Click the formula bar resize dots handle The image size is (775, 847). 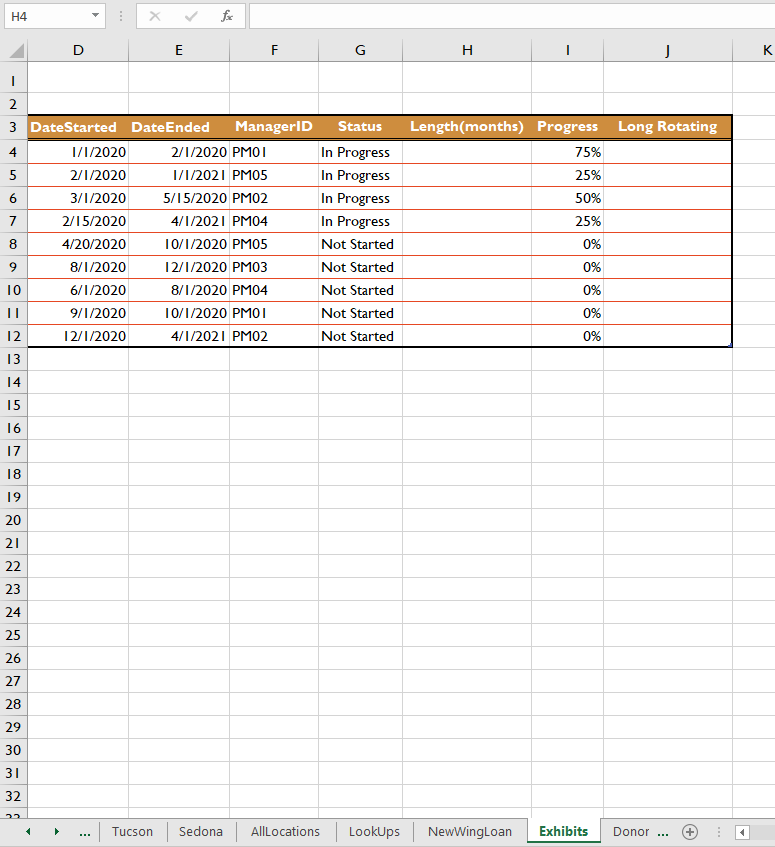coord(121,16)
